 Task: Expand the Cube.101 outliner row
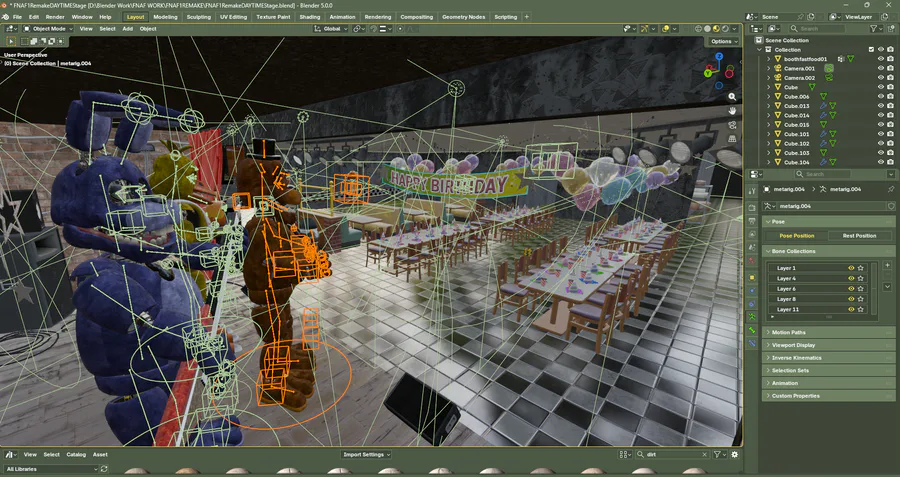(x=769, y=134)
